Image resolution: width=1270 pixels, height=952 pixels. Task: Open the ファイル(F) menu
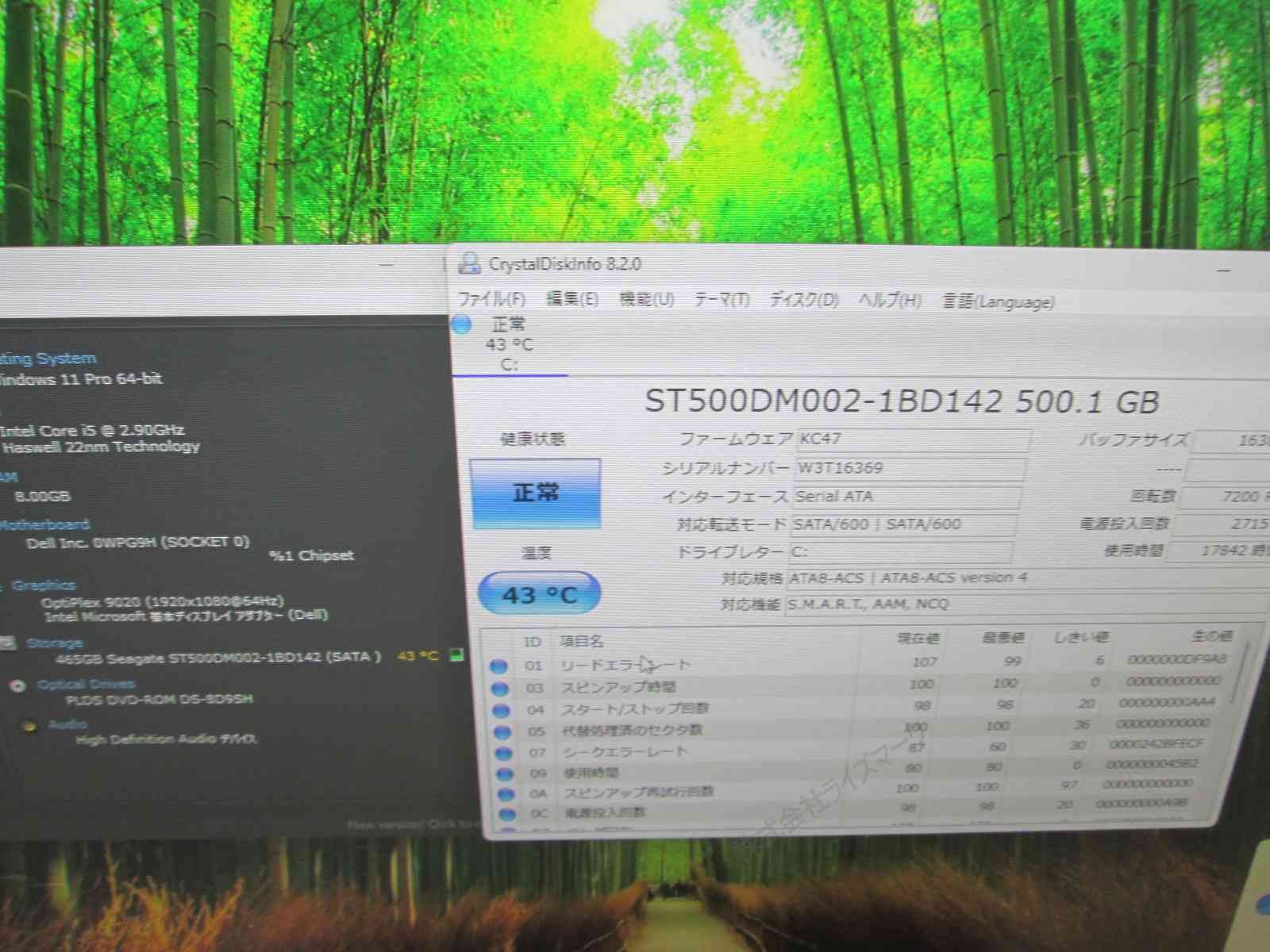491,301
